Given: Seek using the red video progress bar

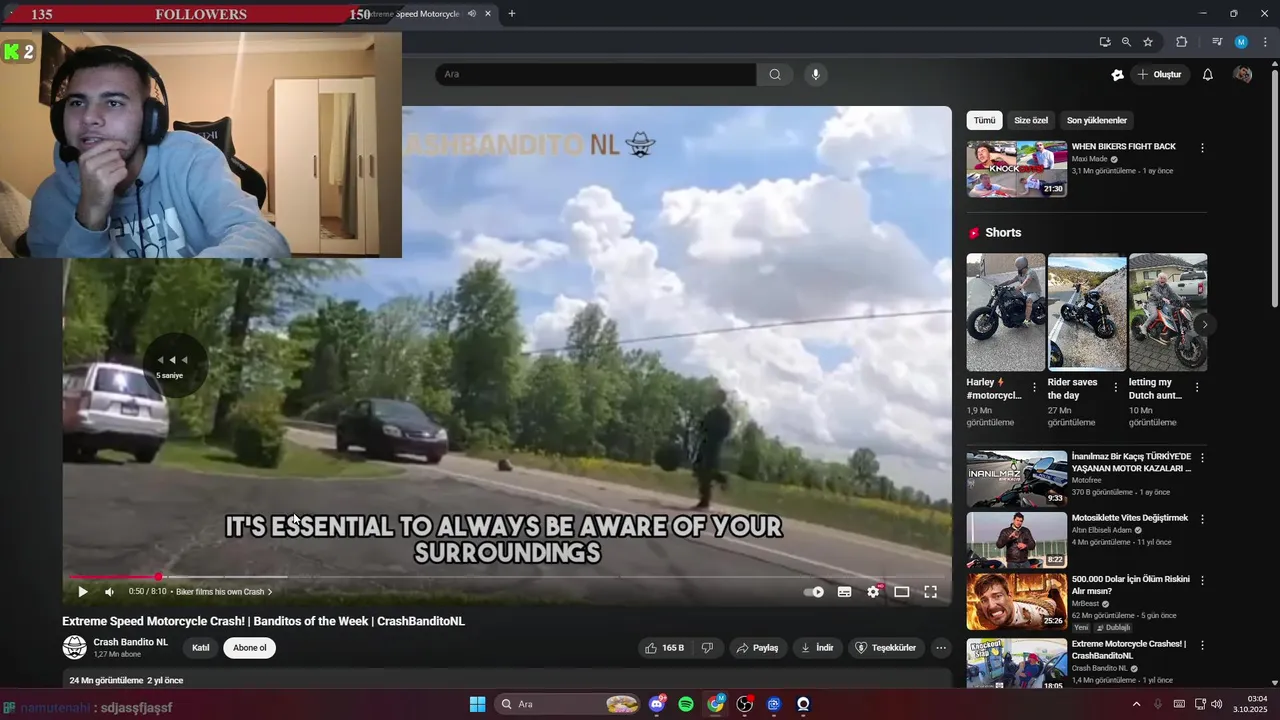Looking at the screenshot, I should point(508,577).
